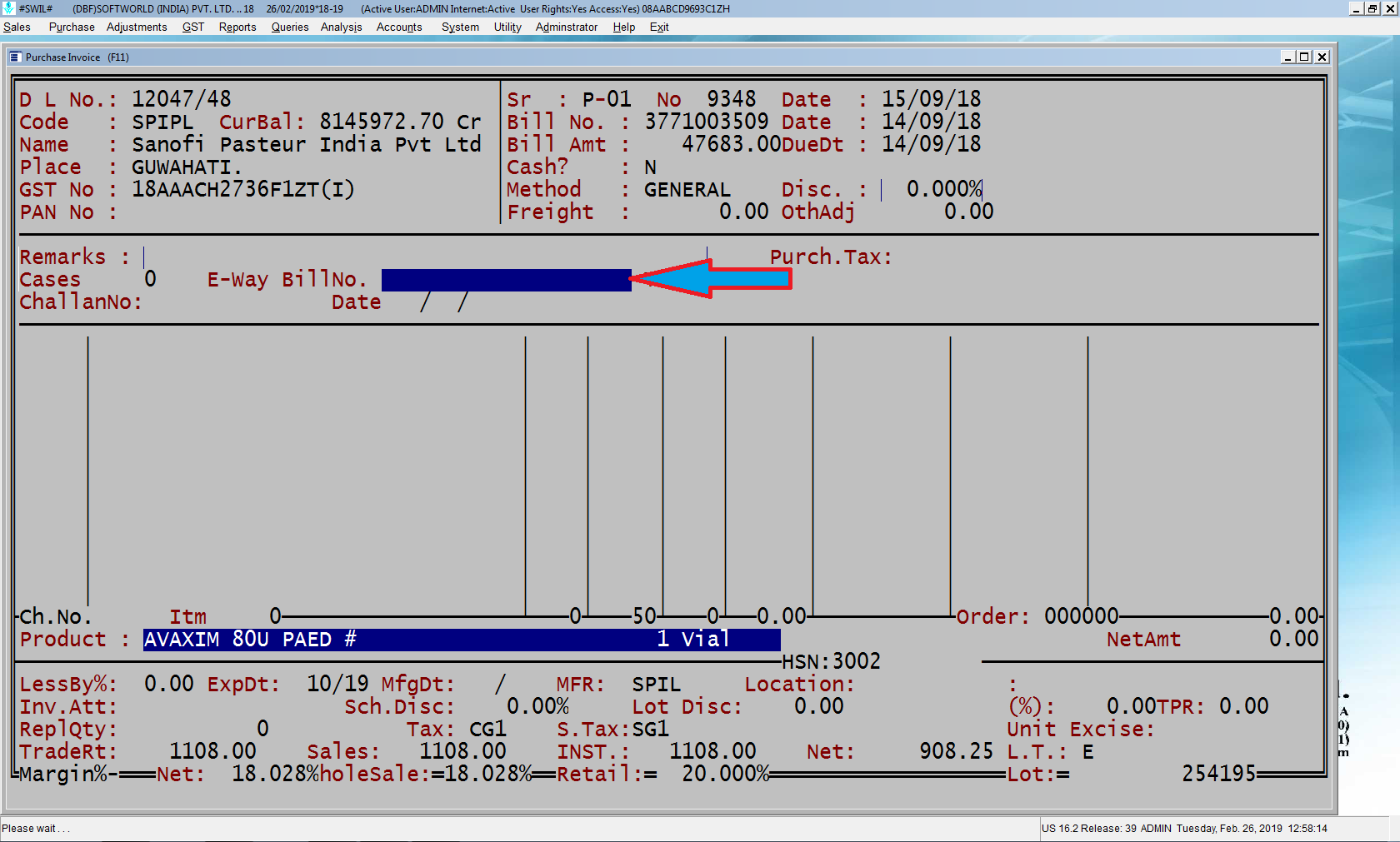Open the Reports menu

237,27
